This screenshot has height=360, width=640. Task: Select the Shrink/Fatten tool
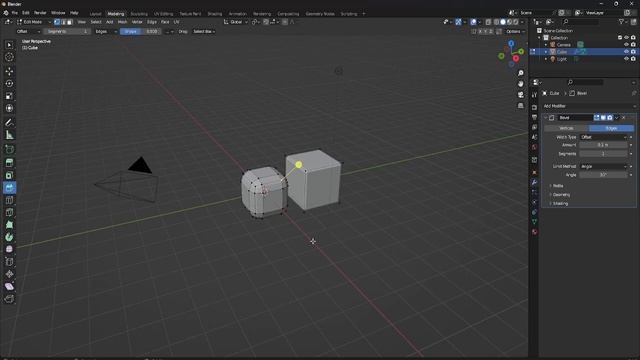[9, 274]
